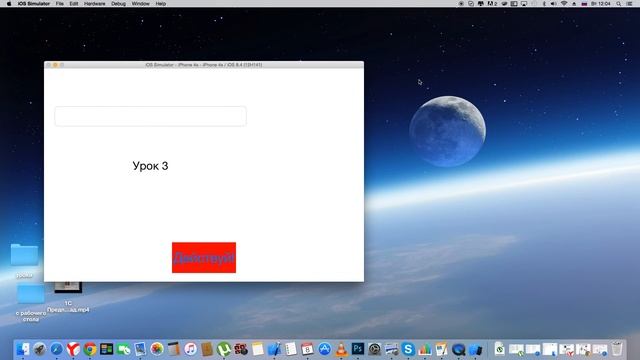
Task: Open the Trash in the Dock
Action: [617, 349]
